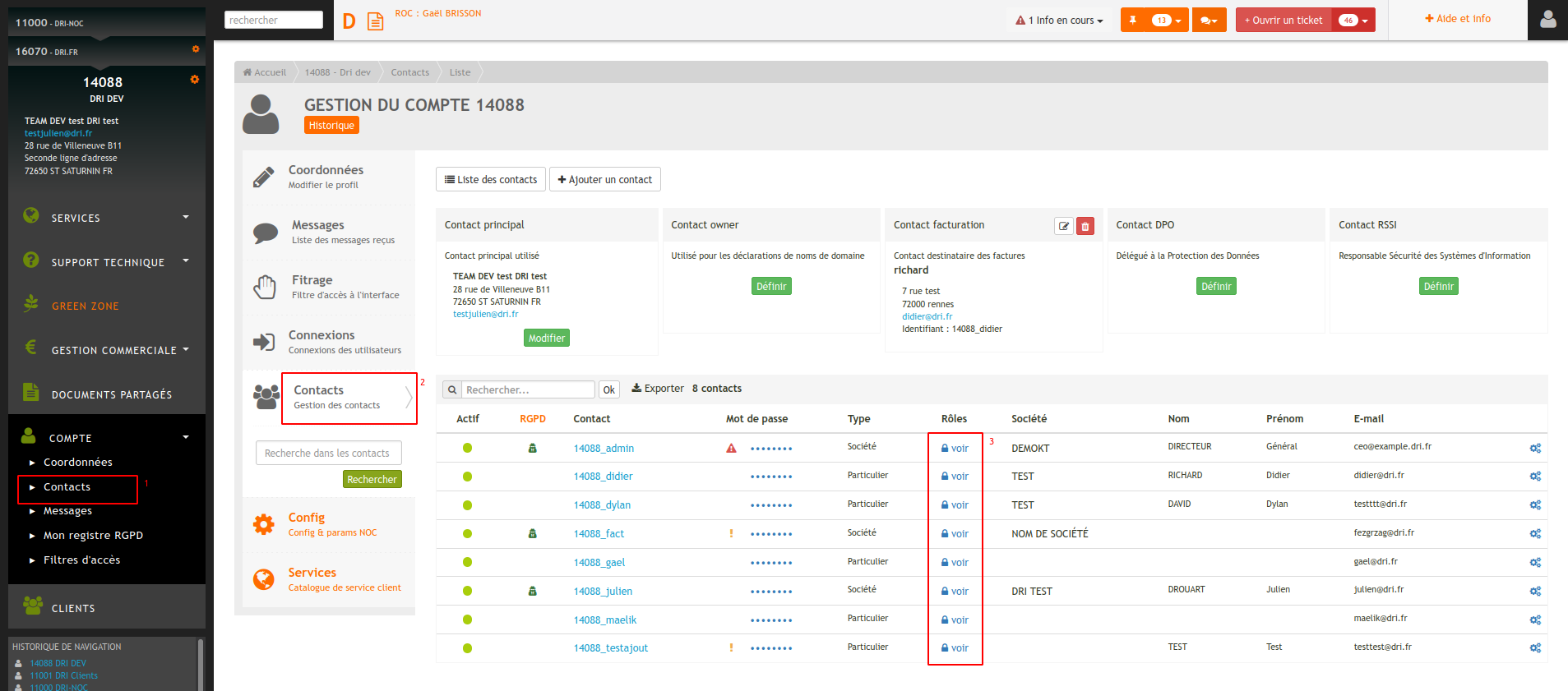The image size is (1568, 691).
Task: Click Définir under Contact DPO
Action: (1216, 286)
